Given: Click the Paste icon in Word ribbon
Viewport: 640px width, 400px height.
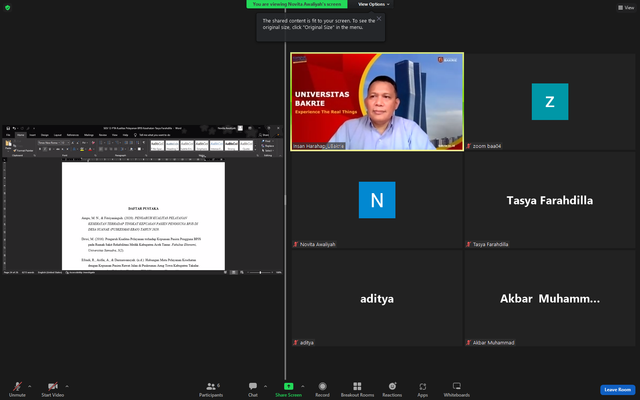Looking at the screenshot, I should pyautogui.click(x=9, y=143).
